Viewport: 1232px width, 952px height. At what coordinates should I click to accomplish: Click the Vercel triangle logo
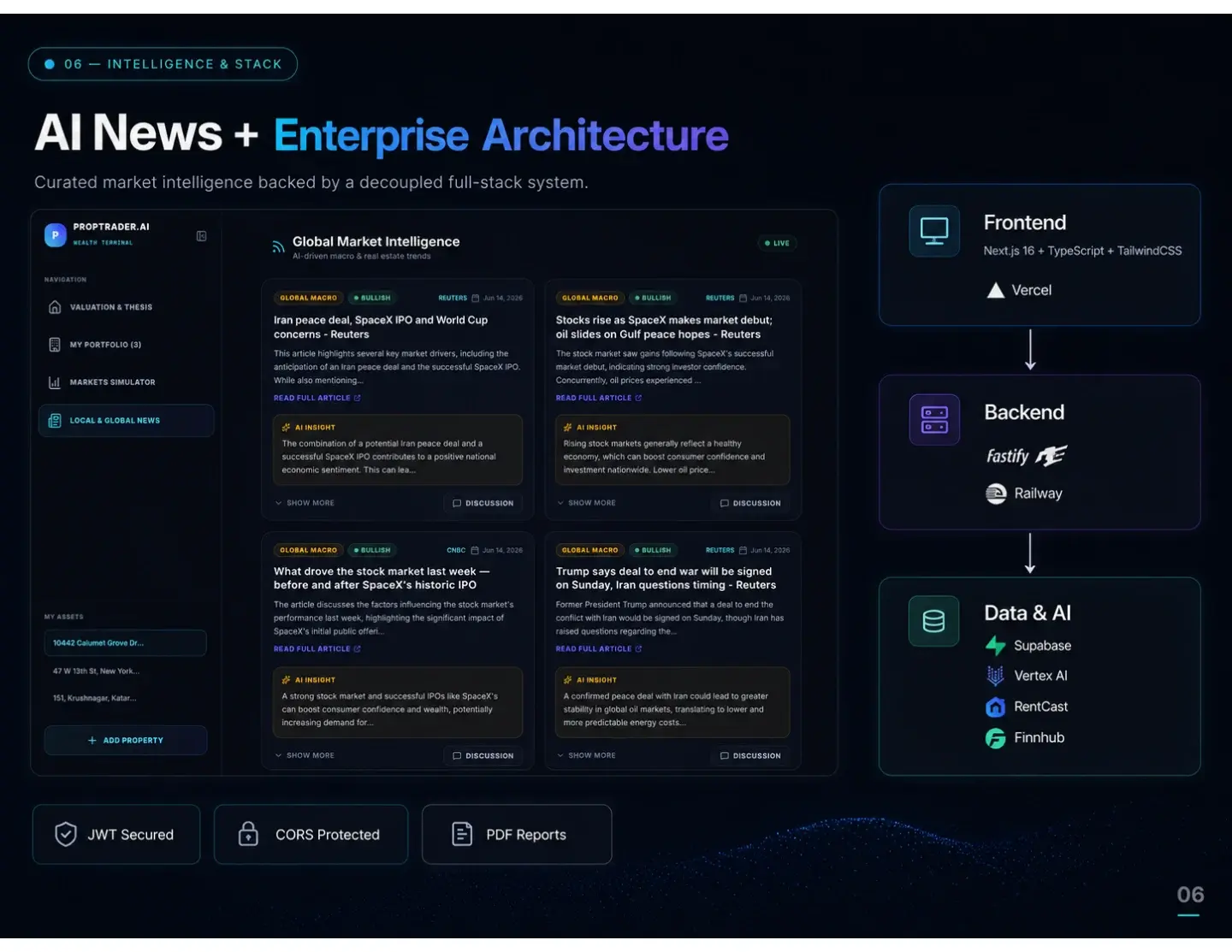(x=996, y=291)
